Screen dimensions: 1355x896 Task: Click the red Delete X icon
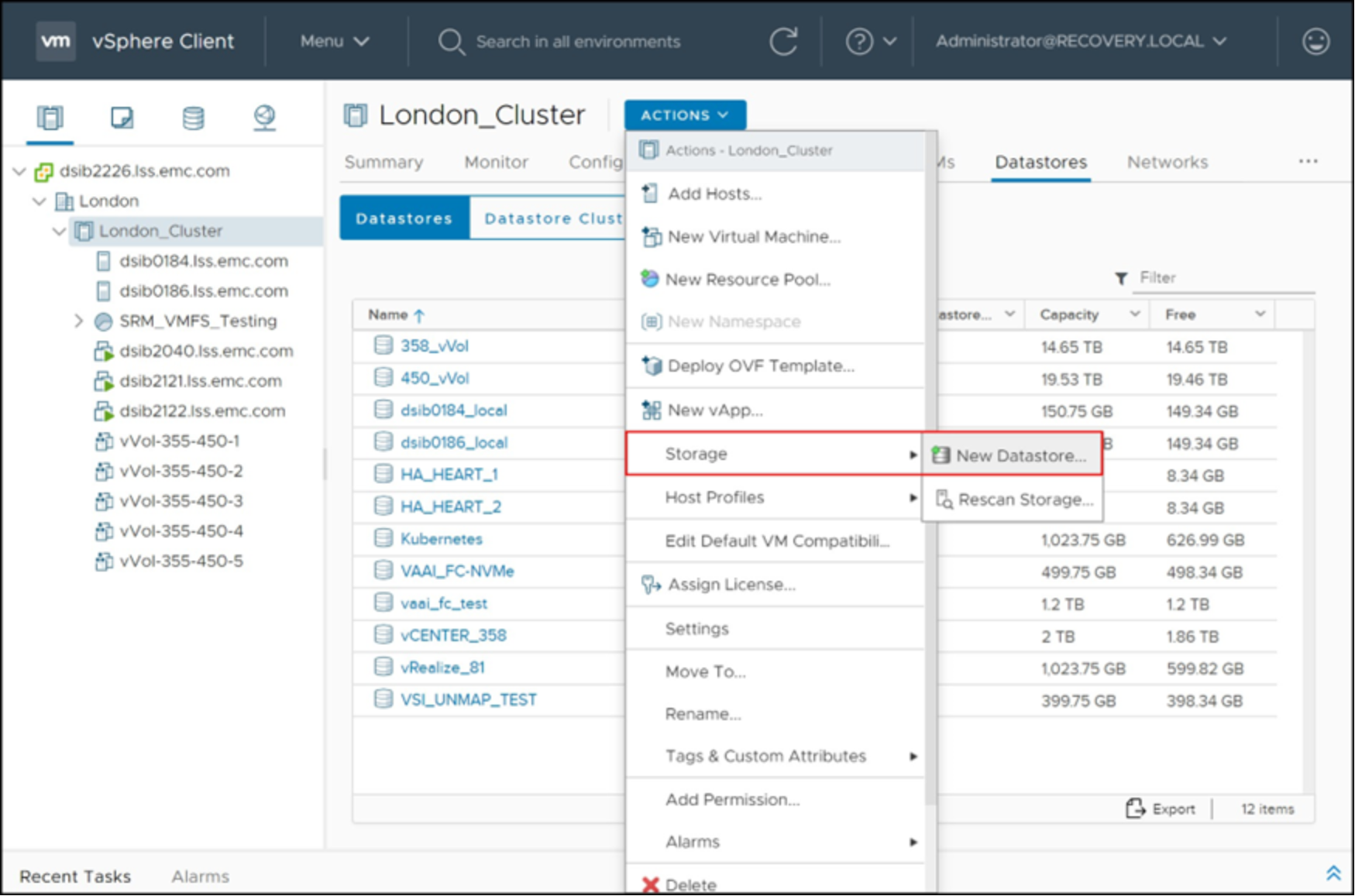tap(651, 884)
